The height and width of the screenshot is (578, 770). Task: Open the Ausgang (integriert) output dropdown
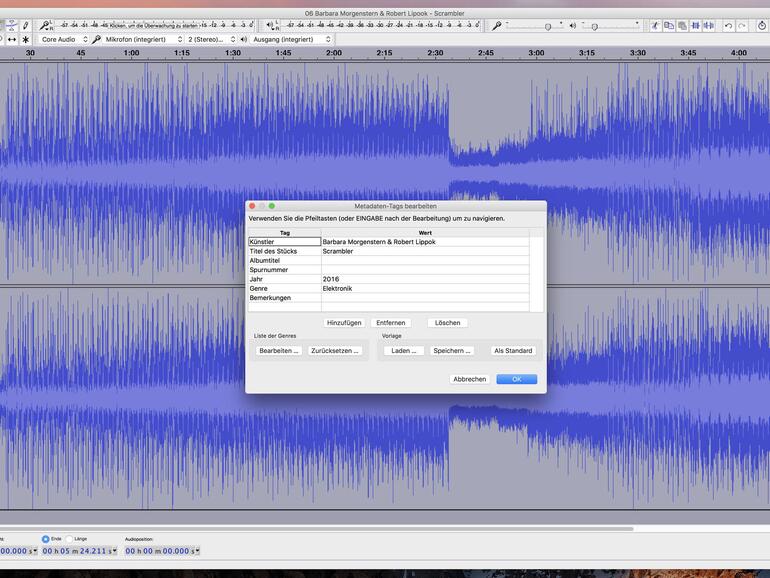tap(291, 39)
